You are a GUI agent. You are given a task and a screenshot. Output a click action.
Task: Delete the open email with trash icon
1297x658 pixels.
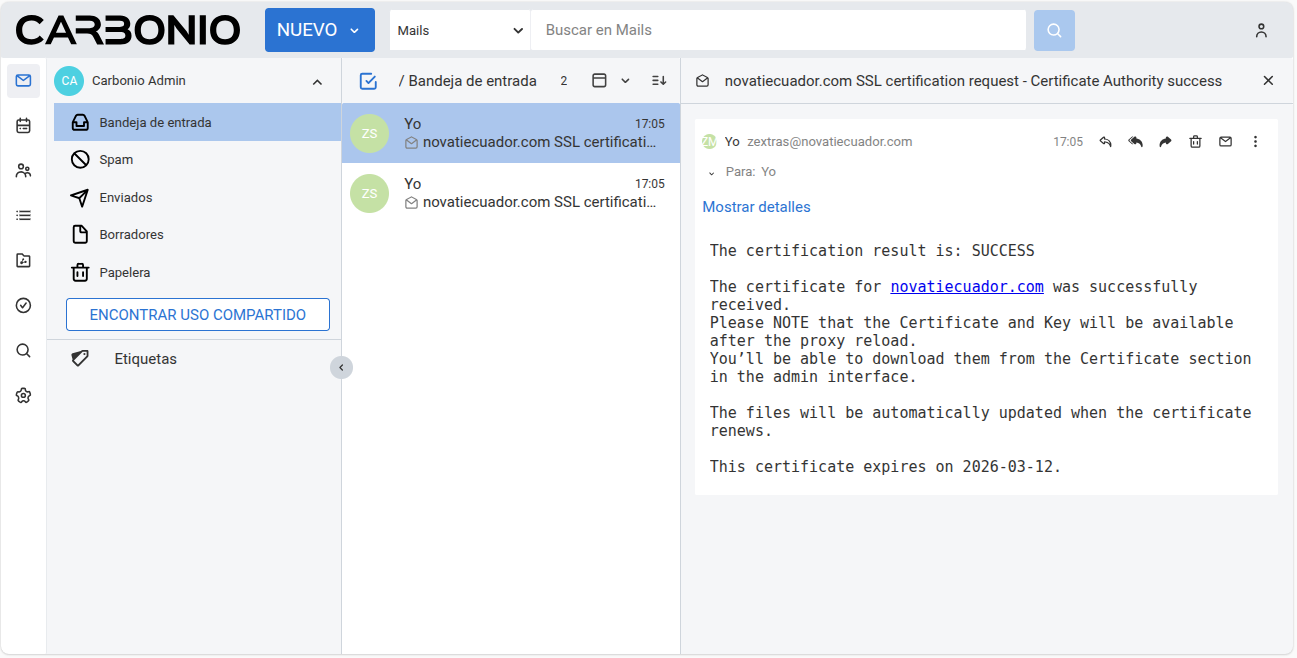[1195, 142]
